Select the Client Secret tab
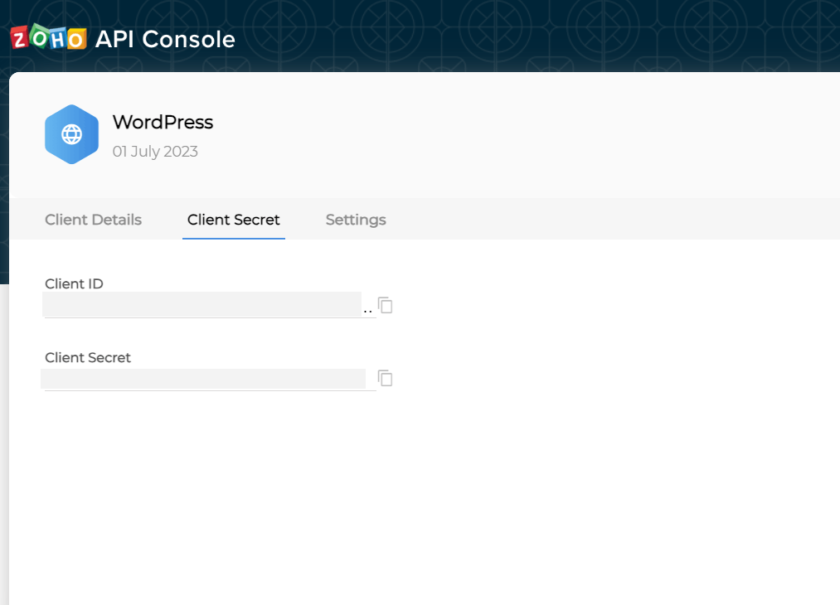840x605 pixels. pyautogui.click(x=234, y=220)
